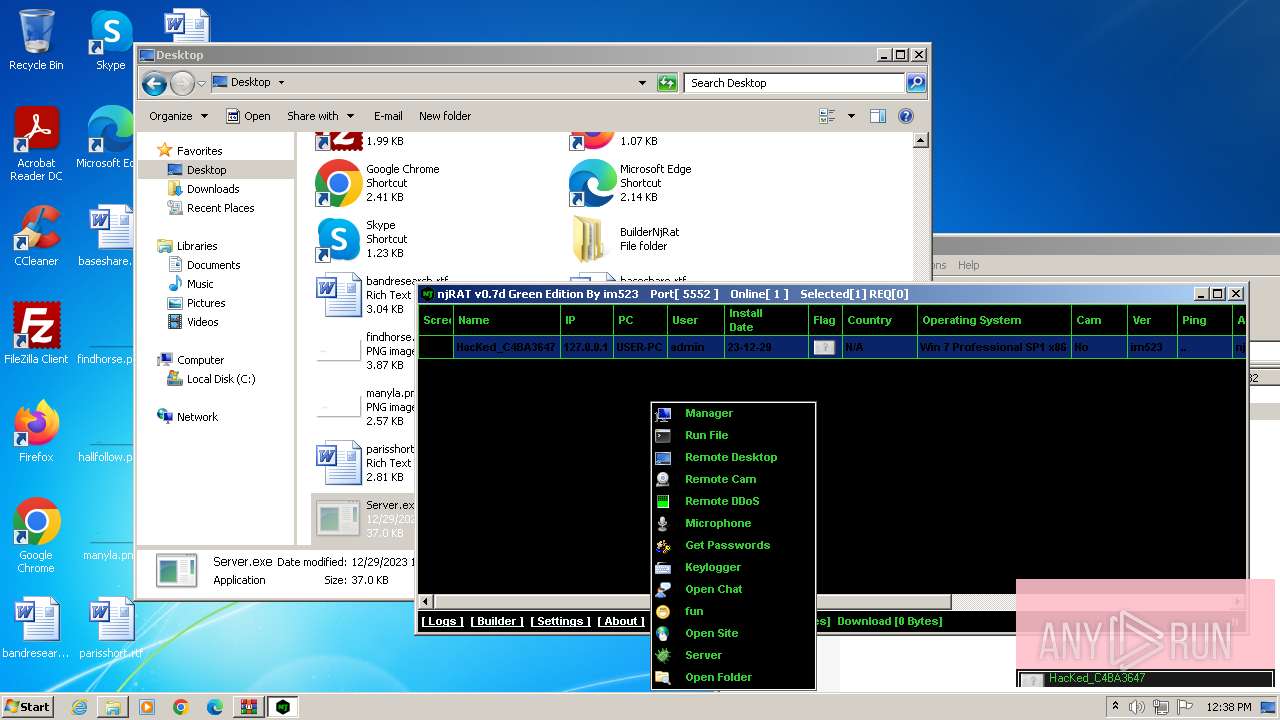Click the Country column header in njRAT
This screenshot has width=1280, height=720.
(x=879, y=320)
